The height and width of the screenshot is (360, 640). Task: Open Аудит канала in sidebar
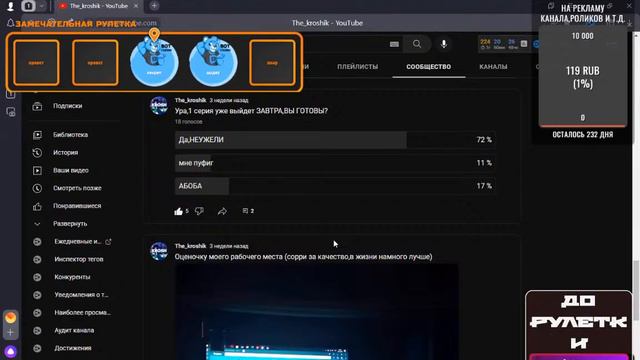coord(74,330)
